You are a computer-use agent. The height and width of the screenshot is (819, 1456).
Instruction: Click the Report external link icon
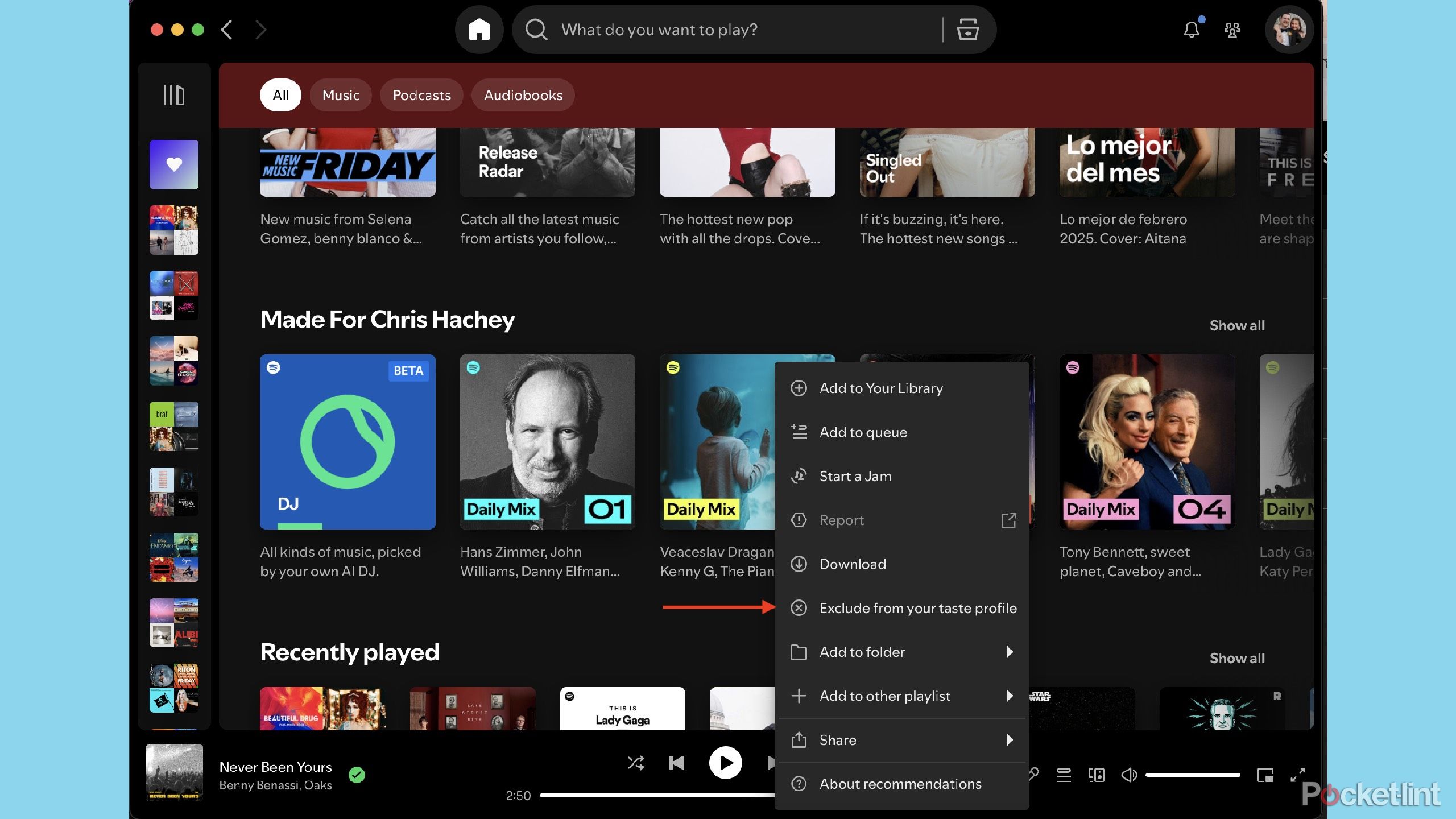pos(1009,520)
